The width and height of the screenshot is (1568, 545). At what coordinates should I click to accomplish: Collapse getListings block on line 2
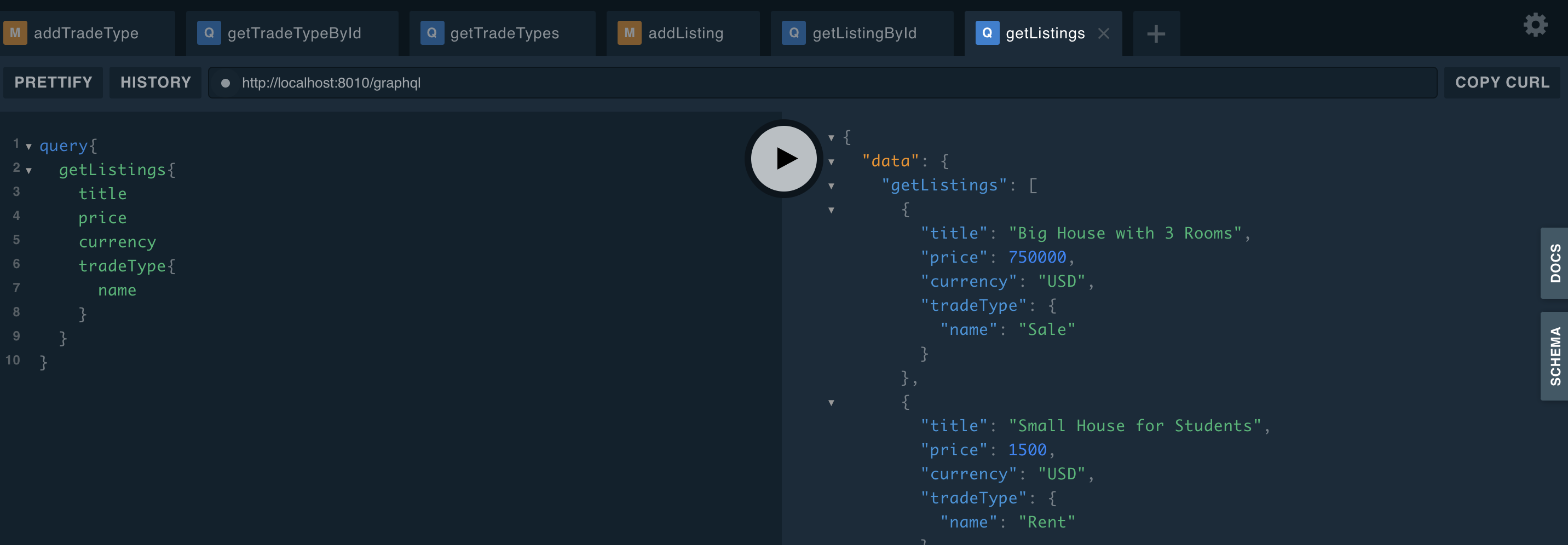point(28,171)
